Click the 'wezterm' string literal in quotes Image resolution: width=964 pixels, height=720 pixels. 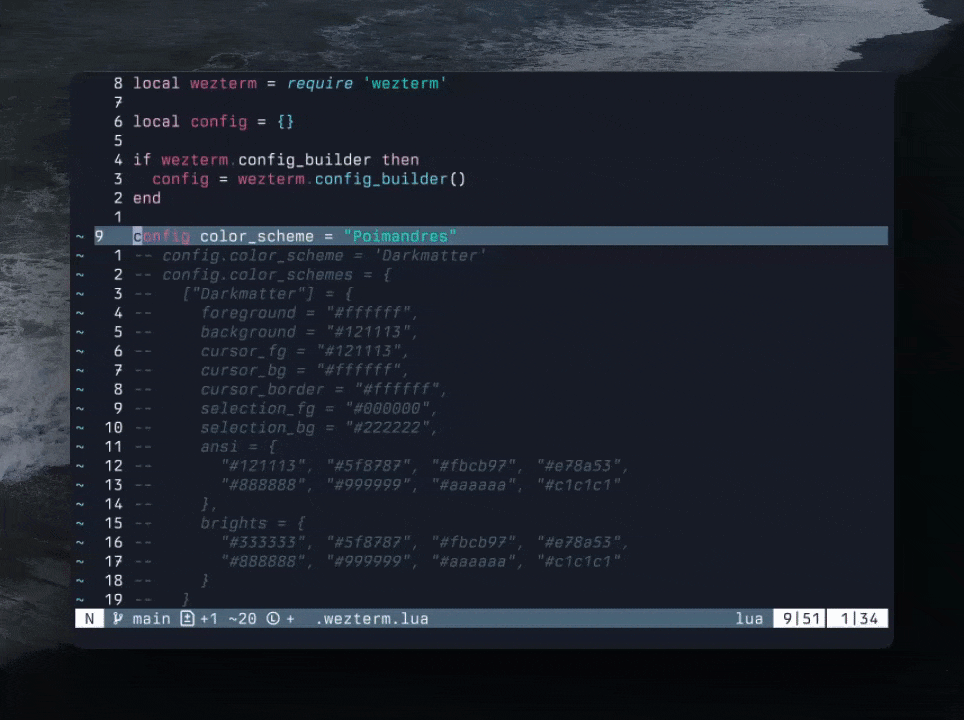[405, 84]
